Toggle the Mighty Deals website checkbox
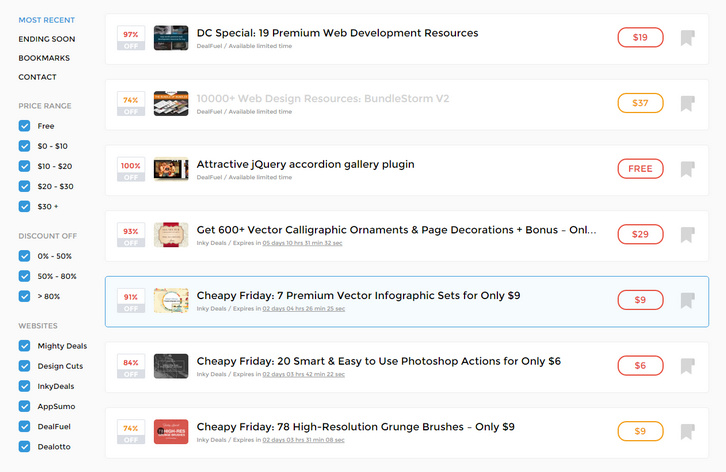 (25, 346)
